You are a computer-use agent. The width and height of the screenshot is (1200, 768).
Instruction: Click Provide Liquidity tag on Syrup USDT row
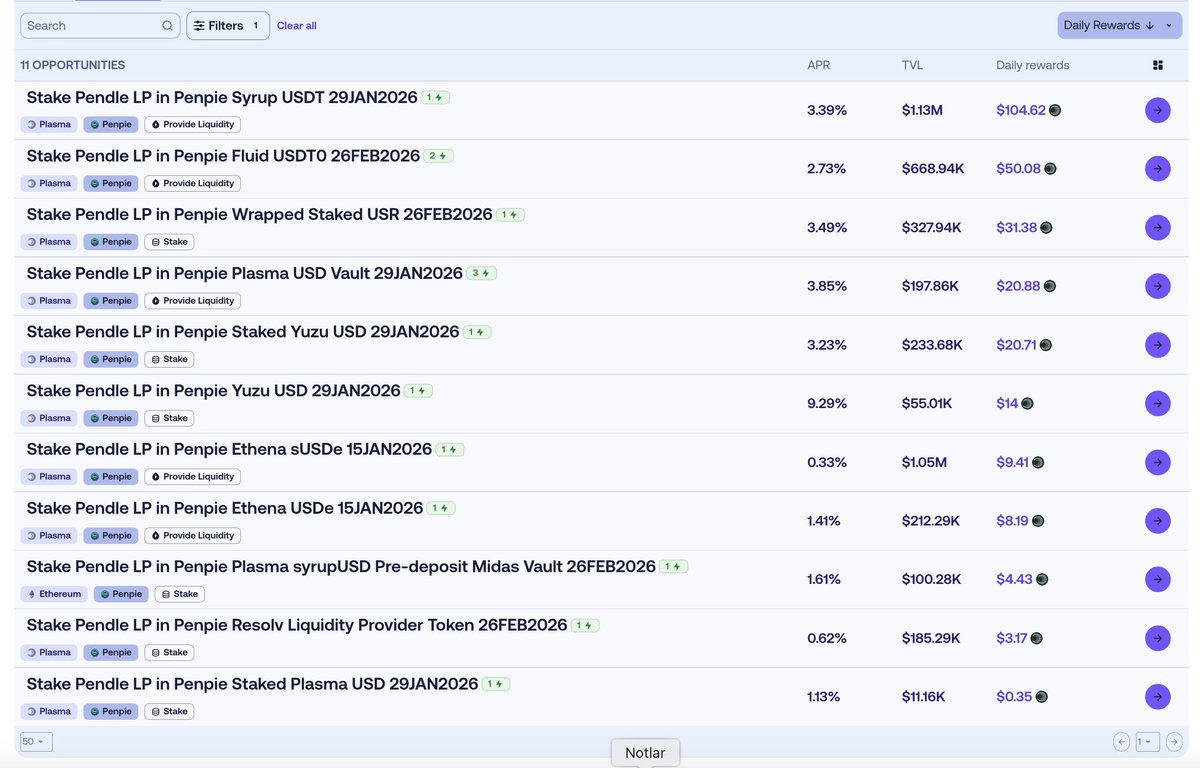[193, 125]
